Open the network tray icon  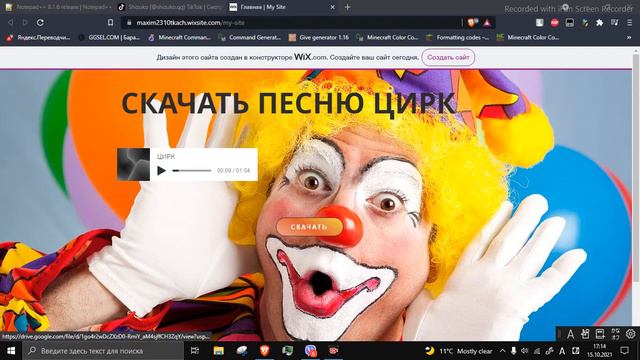click(537, 351)
